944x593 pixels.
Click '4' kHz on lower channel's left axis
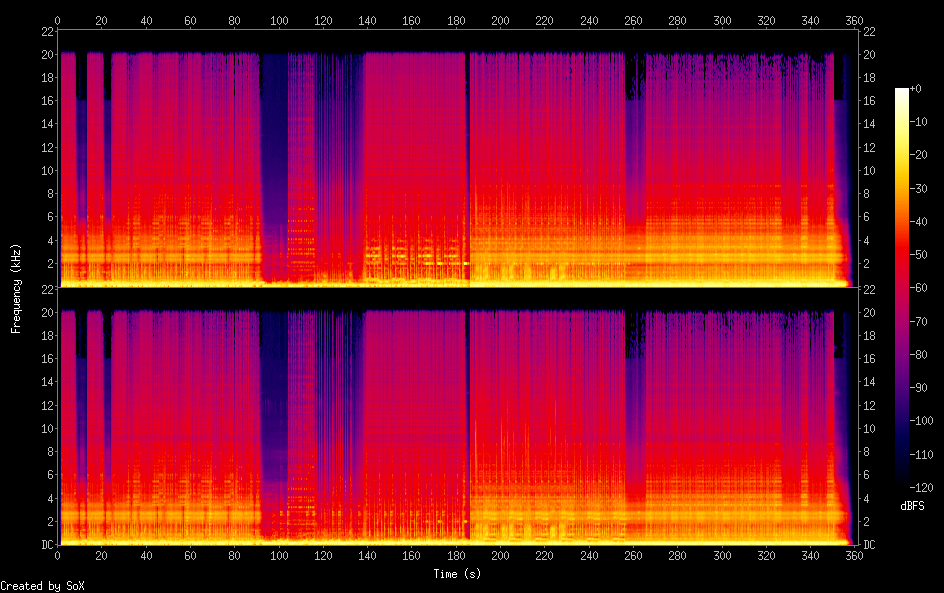[50, 498]
